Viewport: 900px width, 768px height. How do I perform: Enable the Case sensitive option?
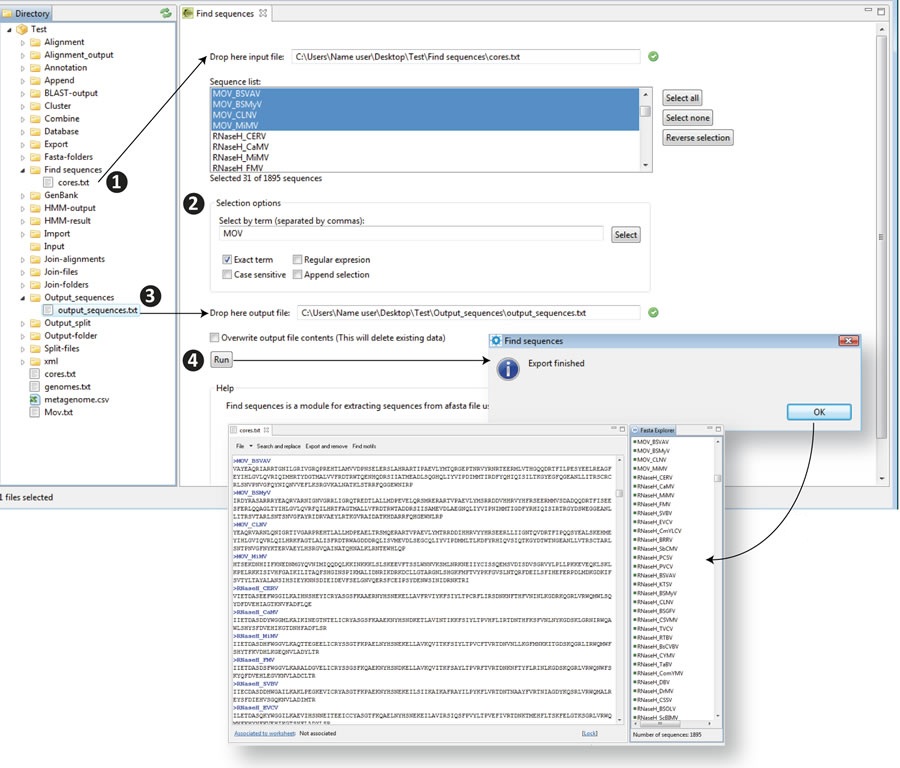[227, 275]
